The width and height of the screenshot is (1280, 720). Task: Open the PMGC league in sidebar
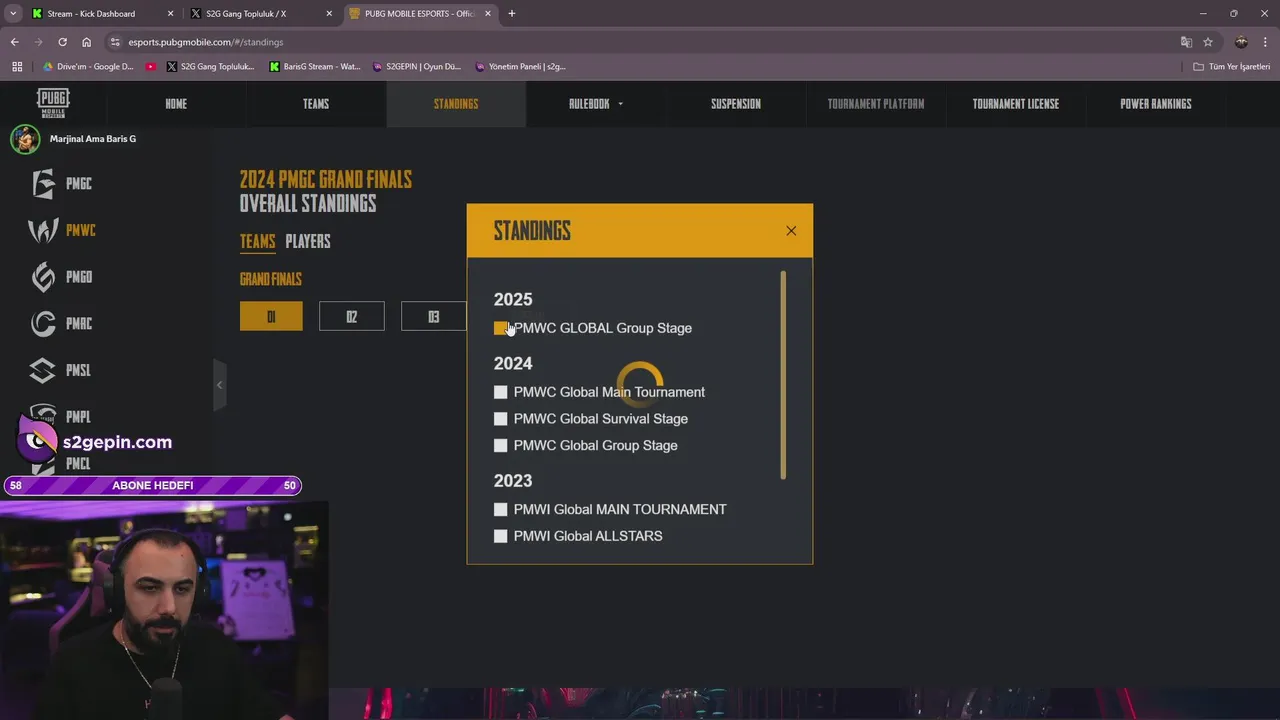[62, 184]
